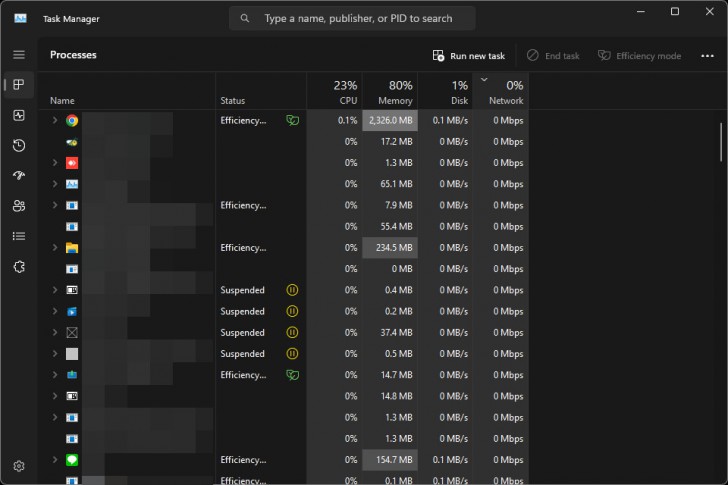Click the 55.4 MB memory cell
728x485 pixels.
click(x=390, y=226)
